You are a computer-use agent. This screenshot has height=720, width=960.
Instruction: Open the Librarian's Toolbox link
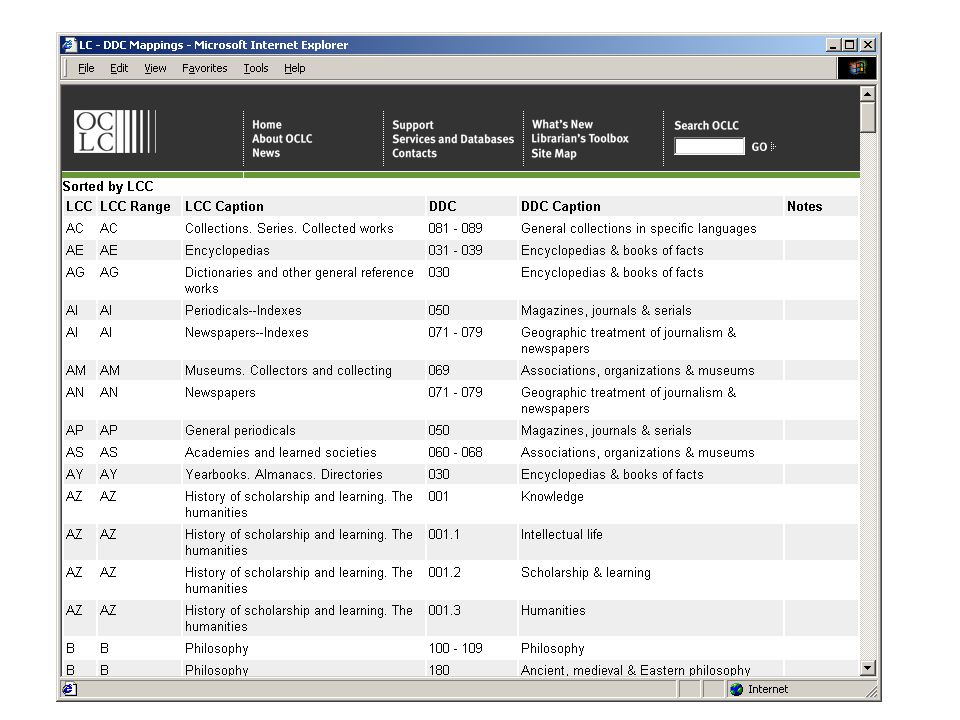coord(580,138)
